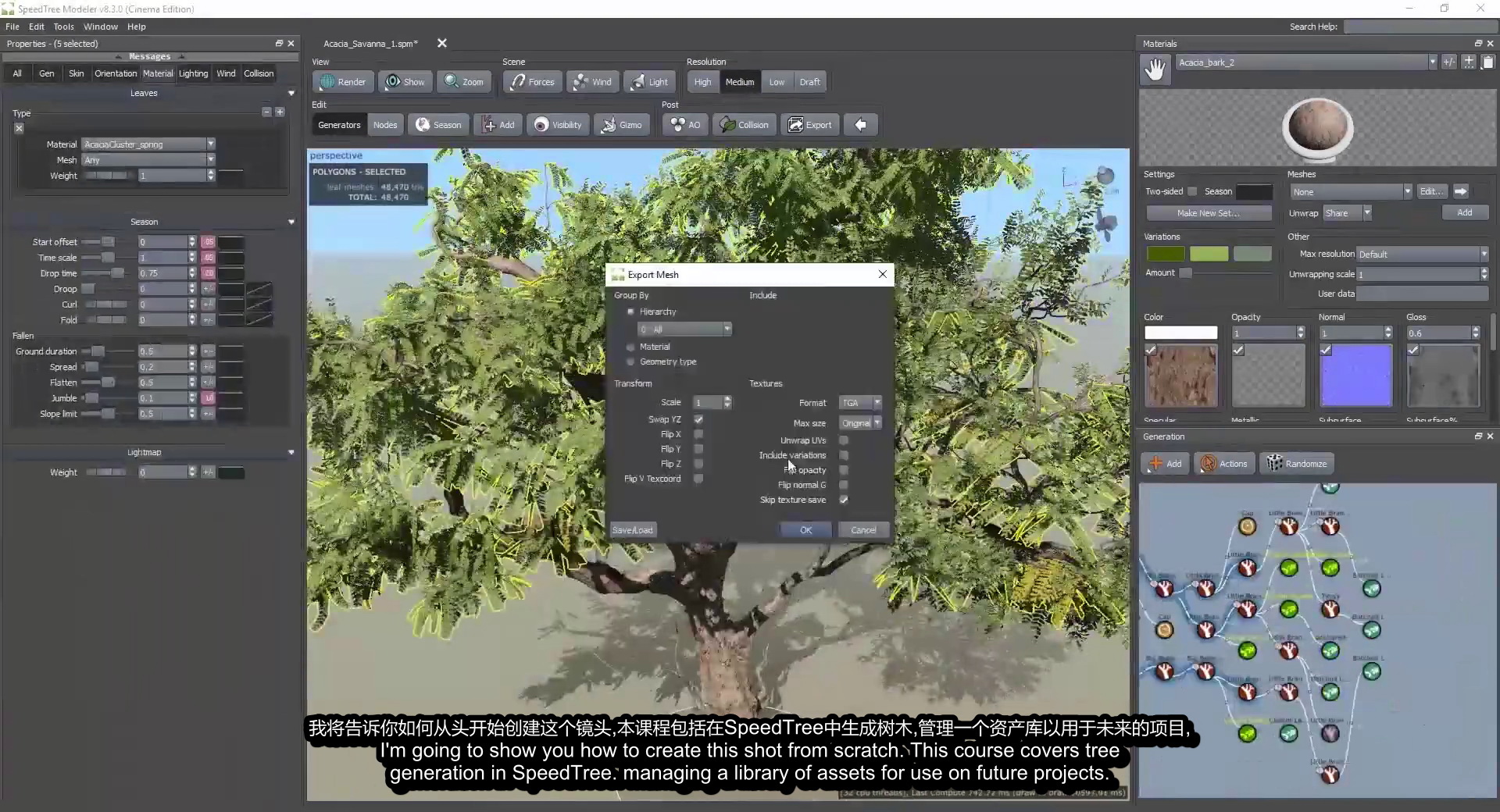Toggle the Gizmo tool
Screen dimensions: 1500x812
[x=622, y=125]
